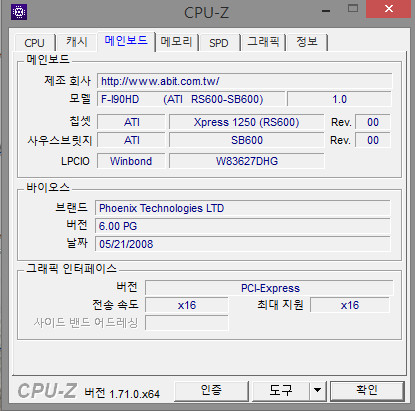Switch to the SPD tab
415x411 pixels.
219,43
